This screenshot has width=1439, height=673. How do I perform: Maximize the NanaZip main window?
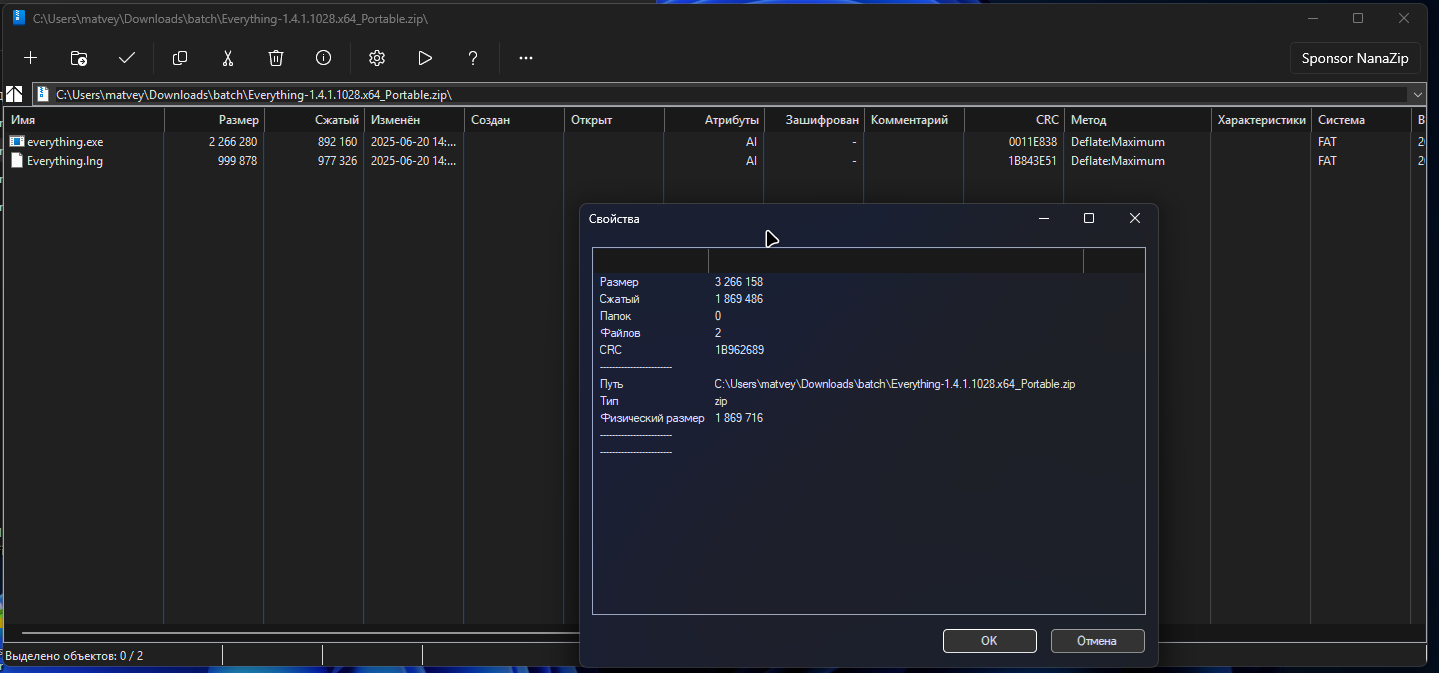1358,18
